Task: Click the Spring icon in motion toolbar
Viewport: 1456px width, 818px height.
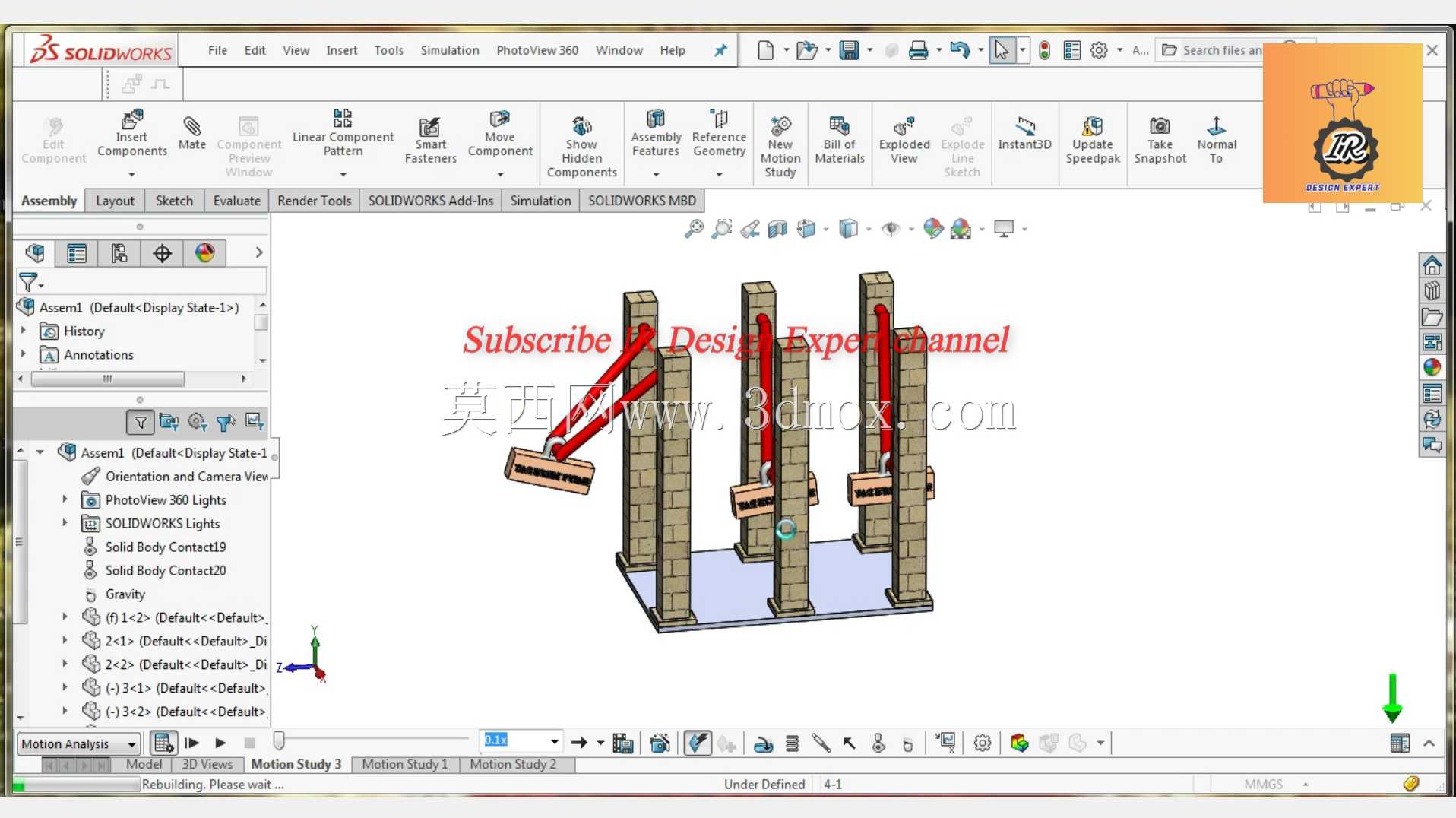Action: (792, 743)
